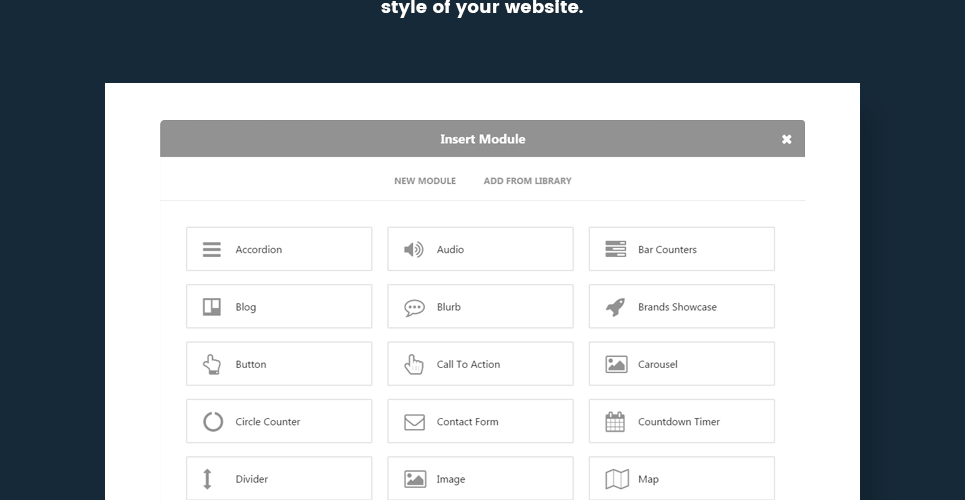Select the Divider arrows icon
Viewport: 965px width, 500px height.
pyautogui.click(x=208, y=479)
